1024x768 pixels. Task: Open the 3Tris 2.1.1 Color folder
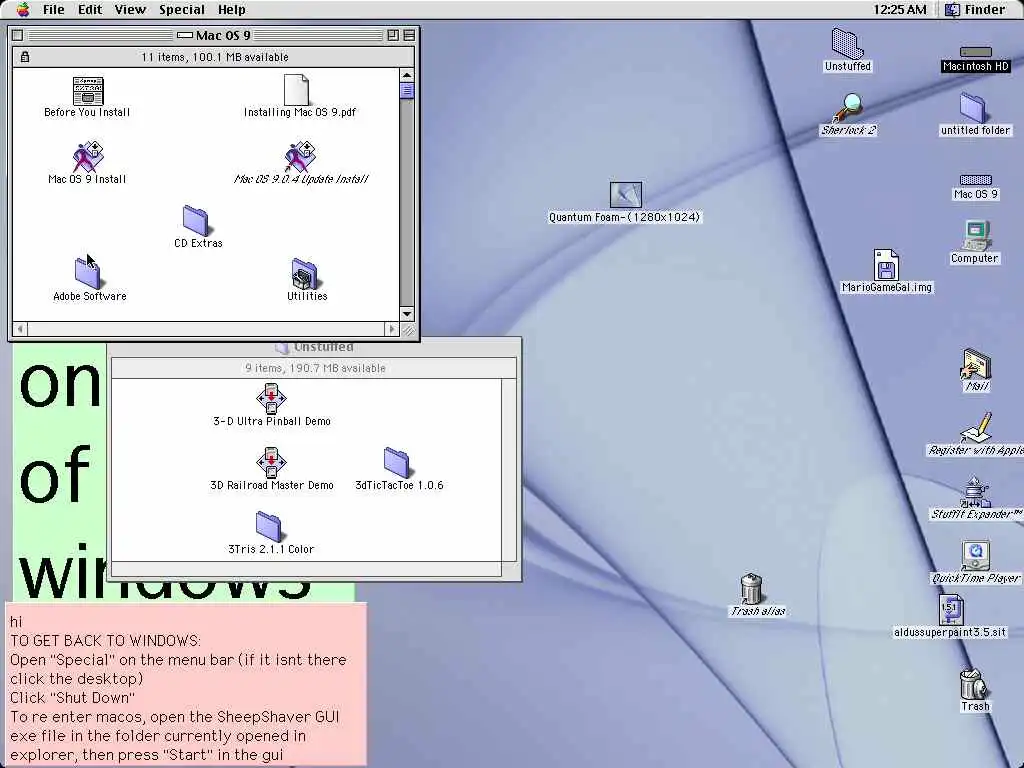tap(268, 526)
